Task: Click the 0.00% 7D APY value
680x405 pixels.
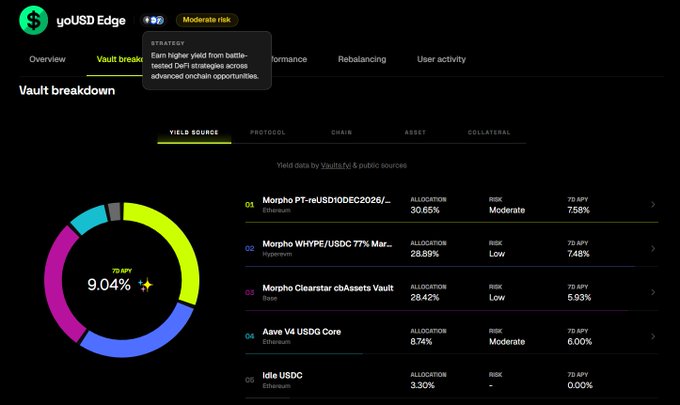Action: 580,385
